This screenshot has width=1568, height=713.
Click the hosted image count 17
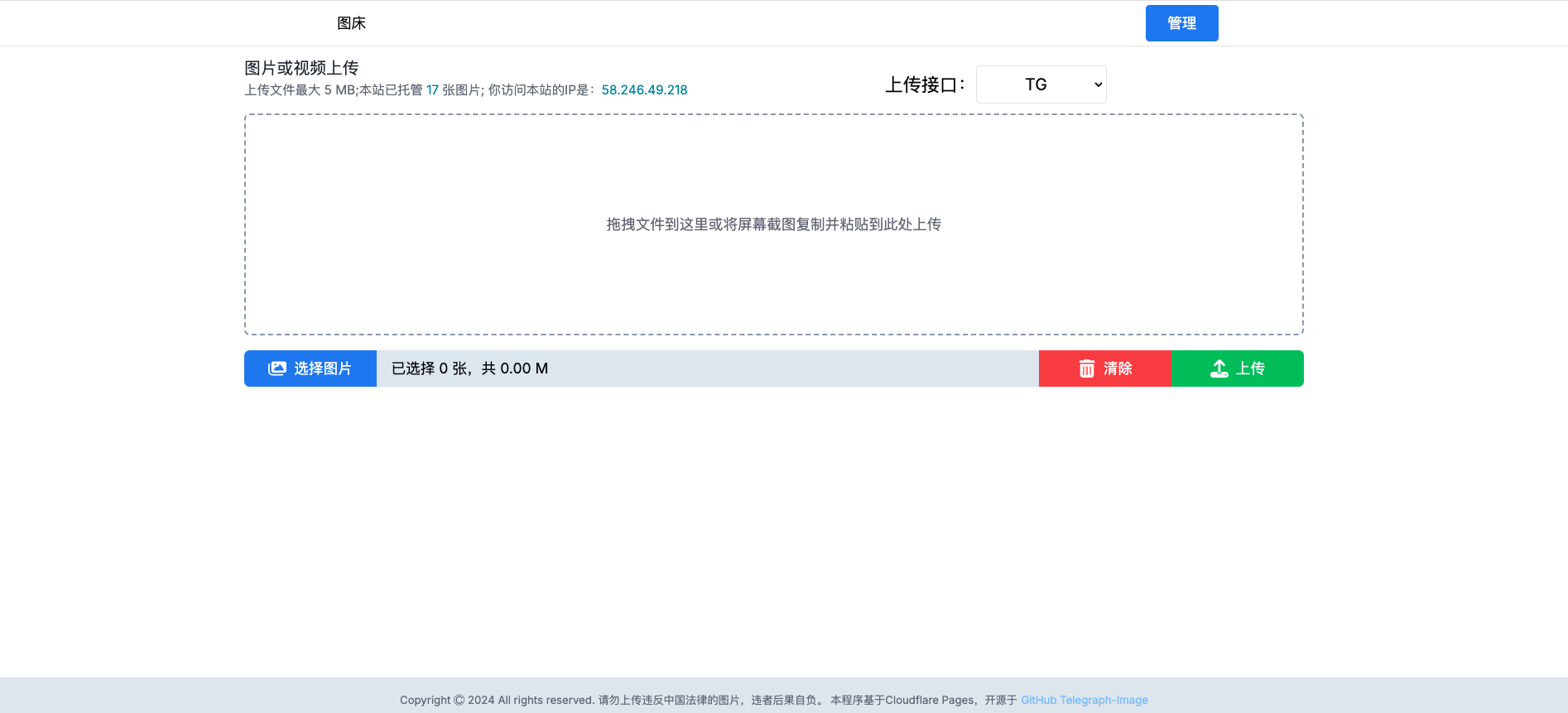[432, 90]
